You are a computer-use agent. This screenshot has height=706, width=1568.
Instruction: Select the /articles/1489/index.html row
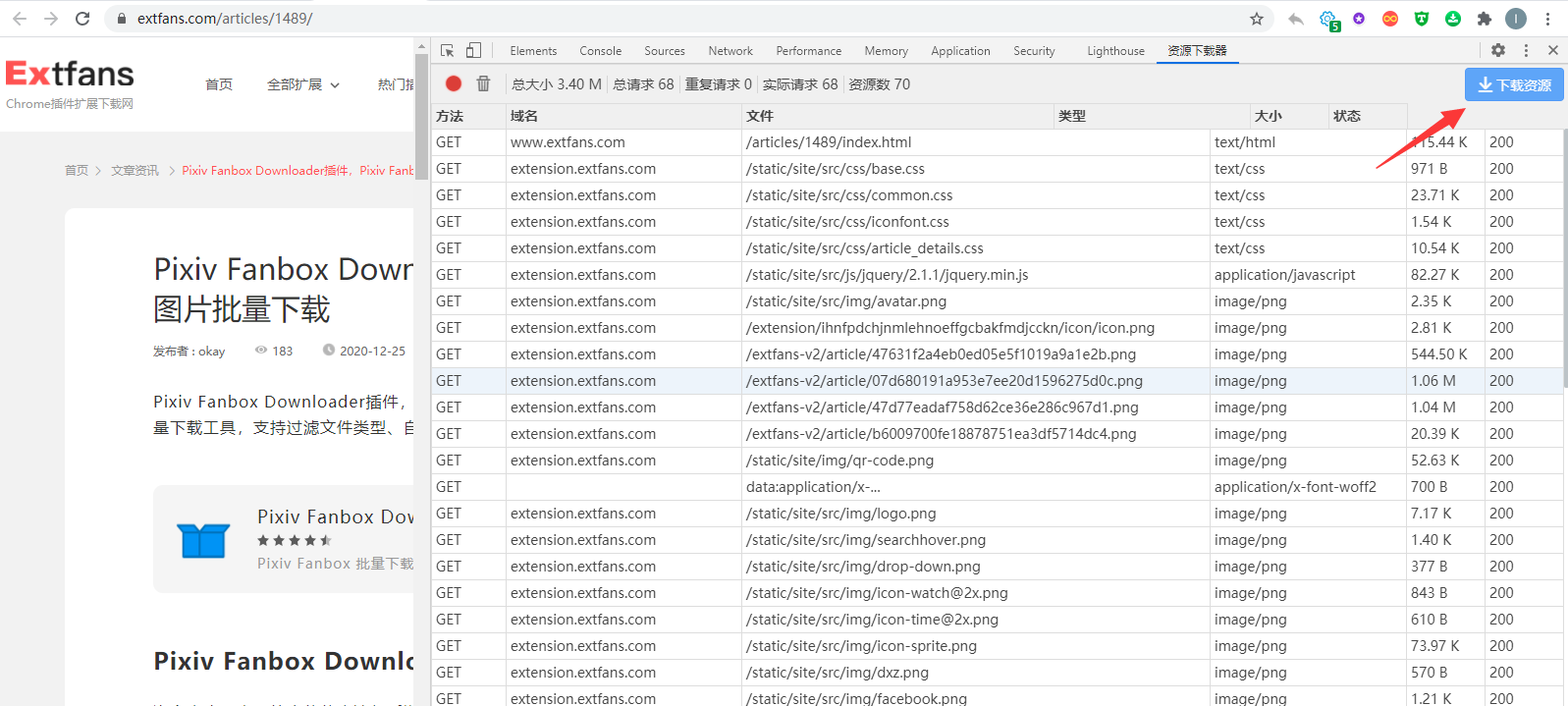click(997, 142)
